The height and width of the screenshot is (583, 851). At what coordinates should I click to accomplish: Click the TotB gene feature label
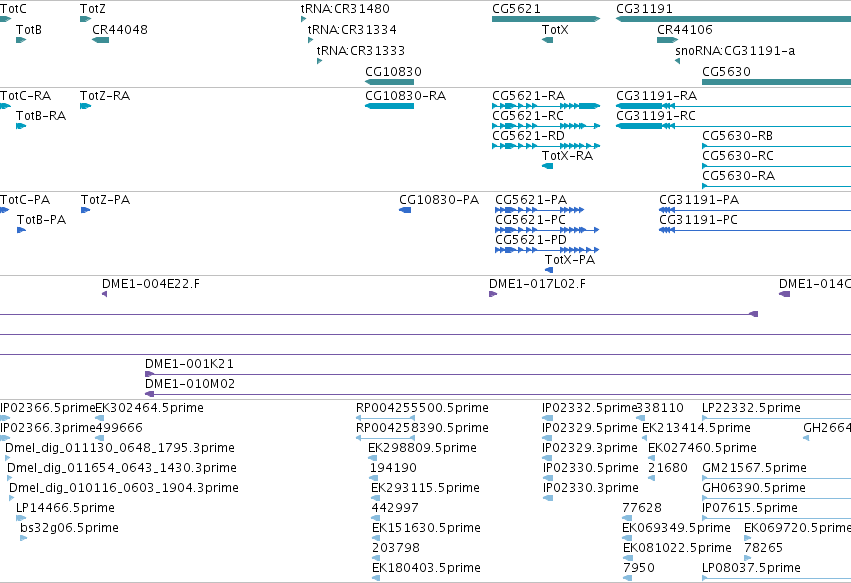[29, 29]
